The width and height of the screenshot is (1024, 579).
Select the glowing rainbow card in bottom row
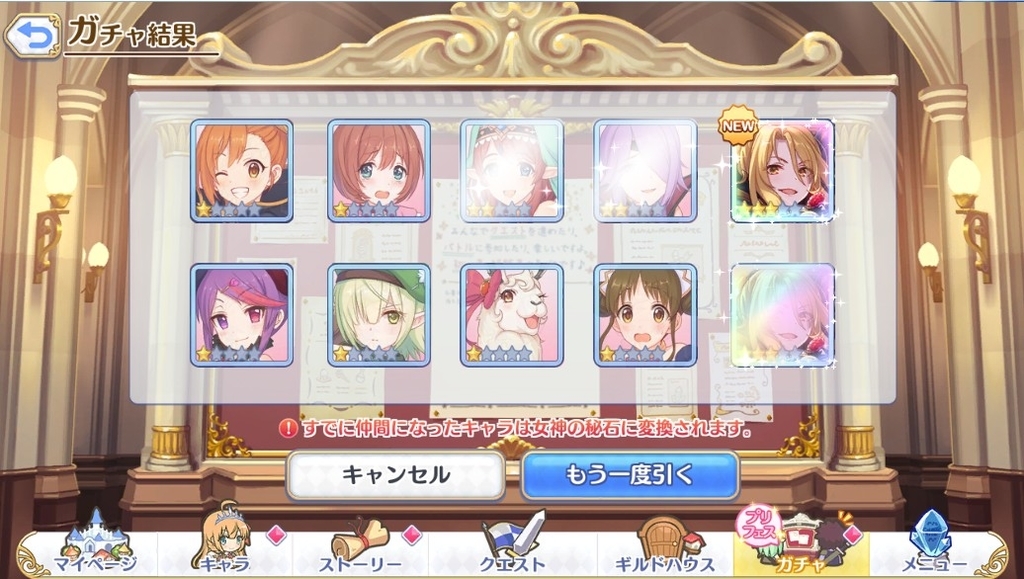(782, 315)
